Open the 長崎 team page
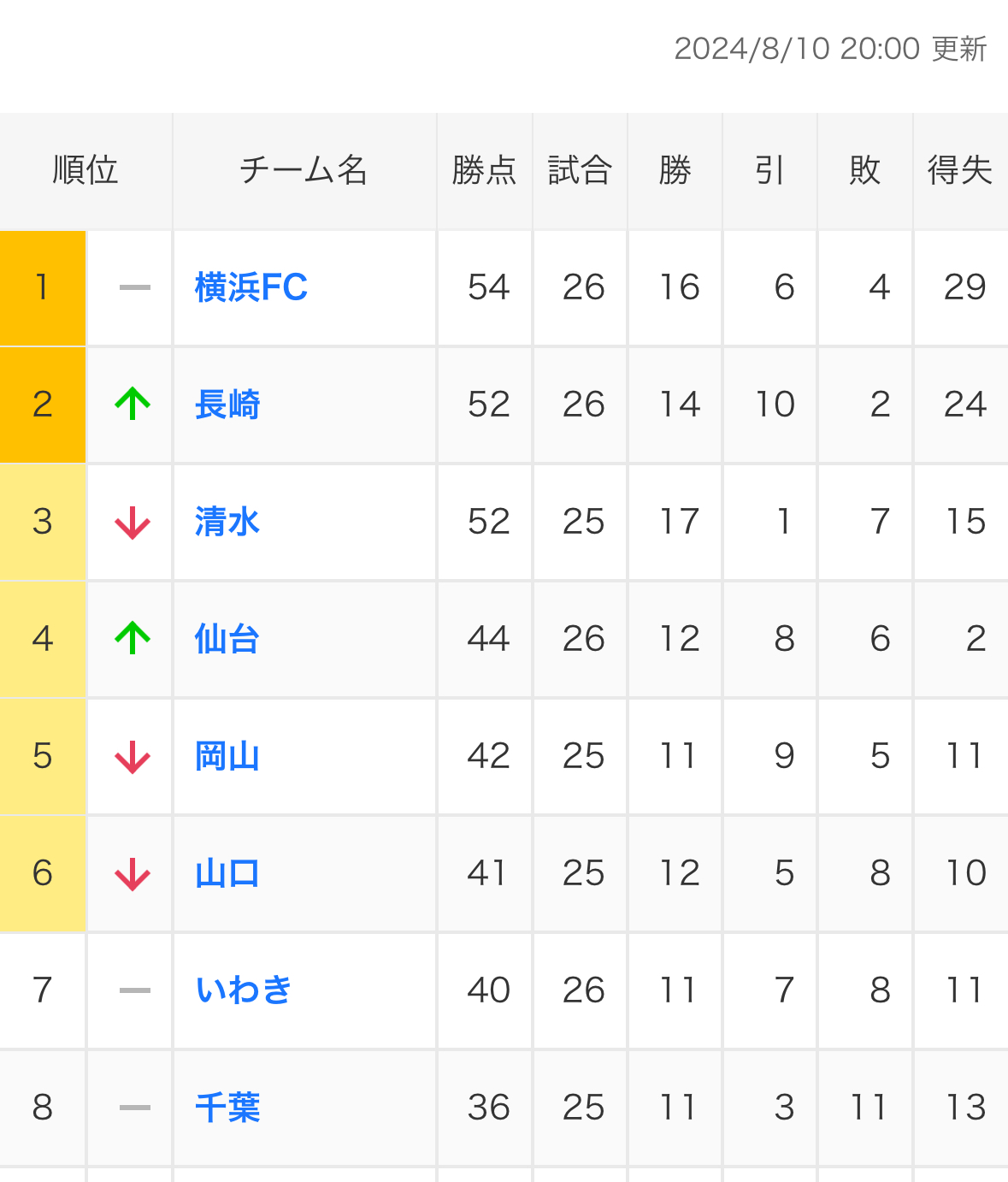 pos(227,404)
